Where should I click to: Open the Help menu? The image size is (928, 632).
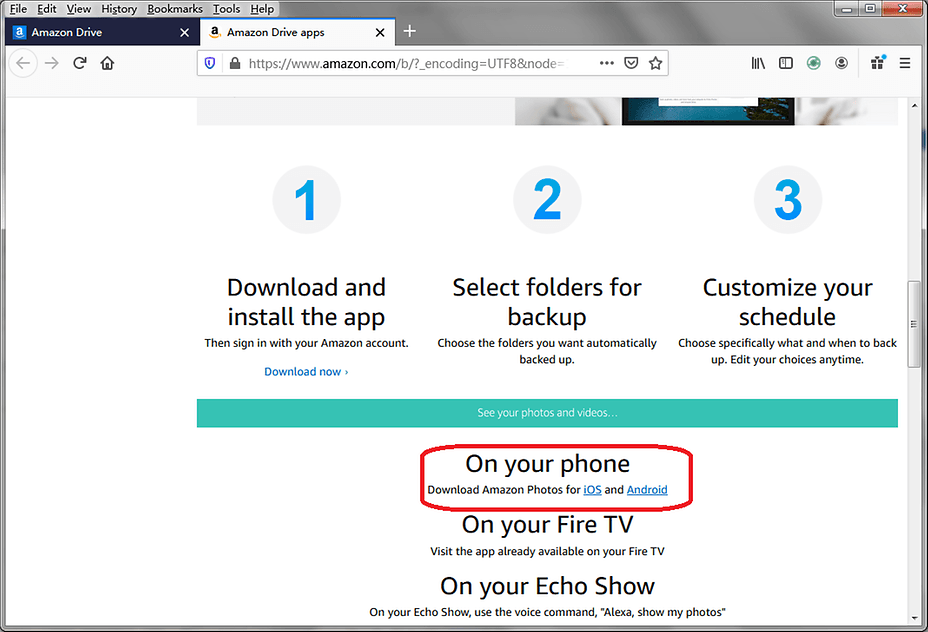(262, 9)
